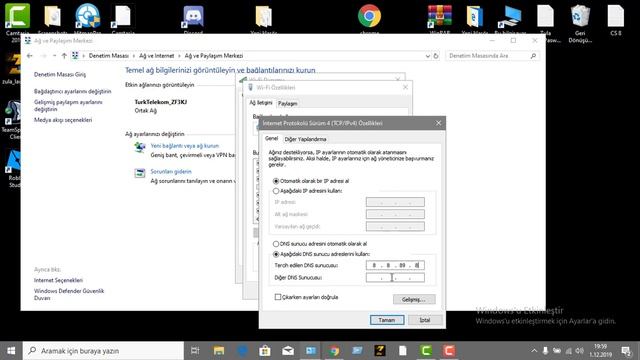
Task: Open 'Medya akışı seçenekleri' link
Action: tap(63, 120)
